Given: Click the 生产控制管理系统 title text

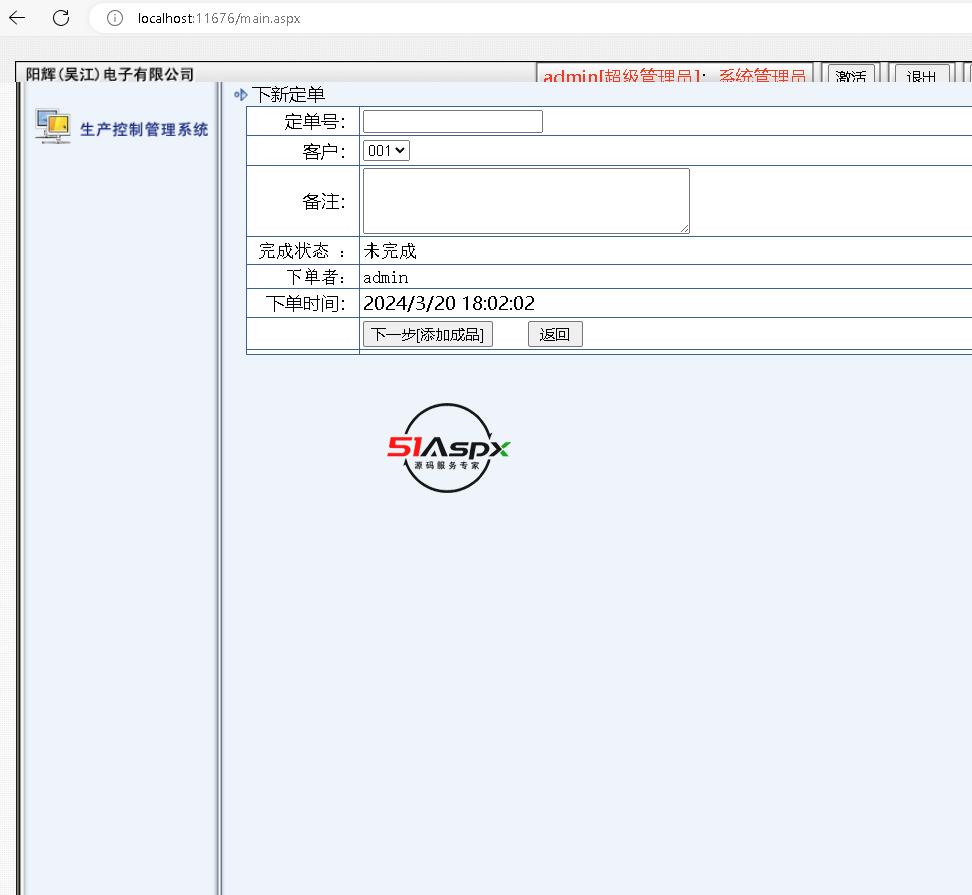Looking at the screenshot, I should tap(144, 130).
